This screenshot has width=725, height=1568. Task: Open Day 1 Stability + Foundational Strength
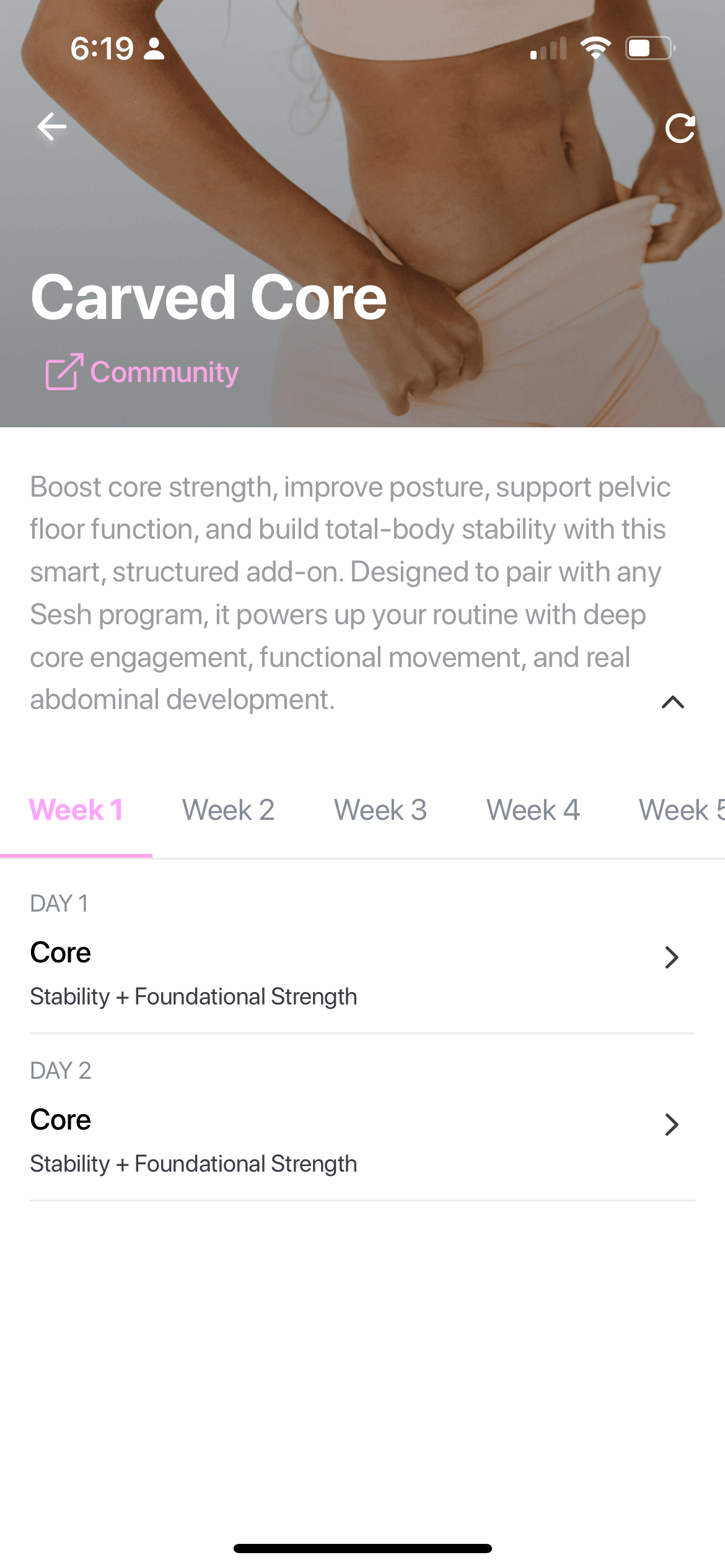[193, 996]
